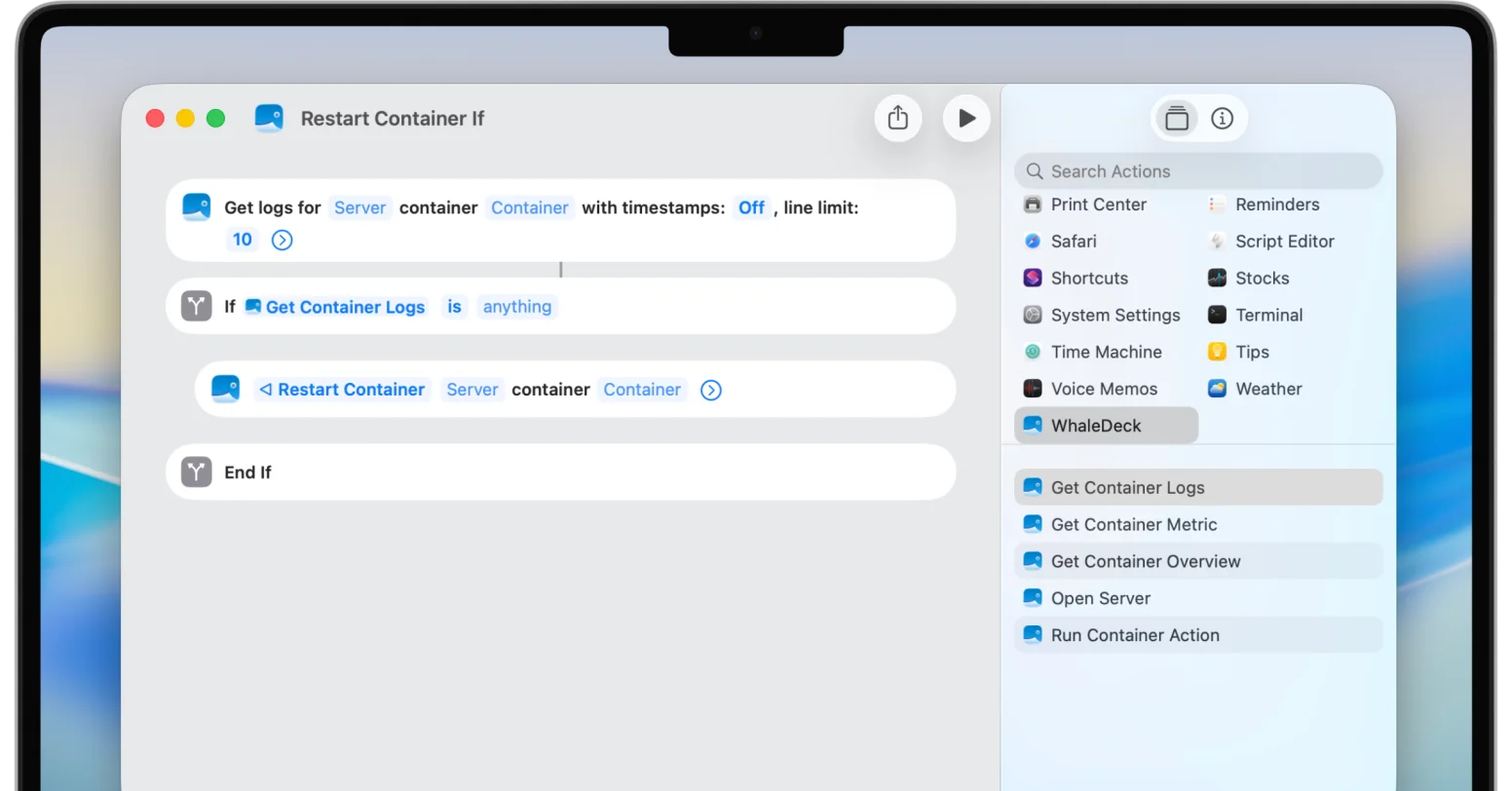This screenshot has height=791, width=1512.
Task: Pick a different condition than 'anything'
Action: pos(517,307)
